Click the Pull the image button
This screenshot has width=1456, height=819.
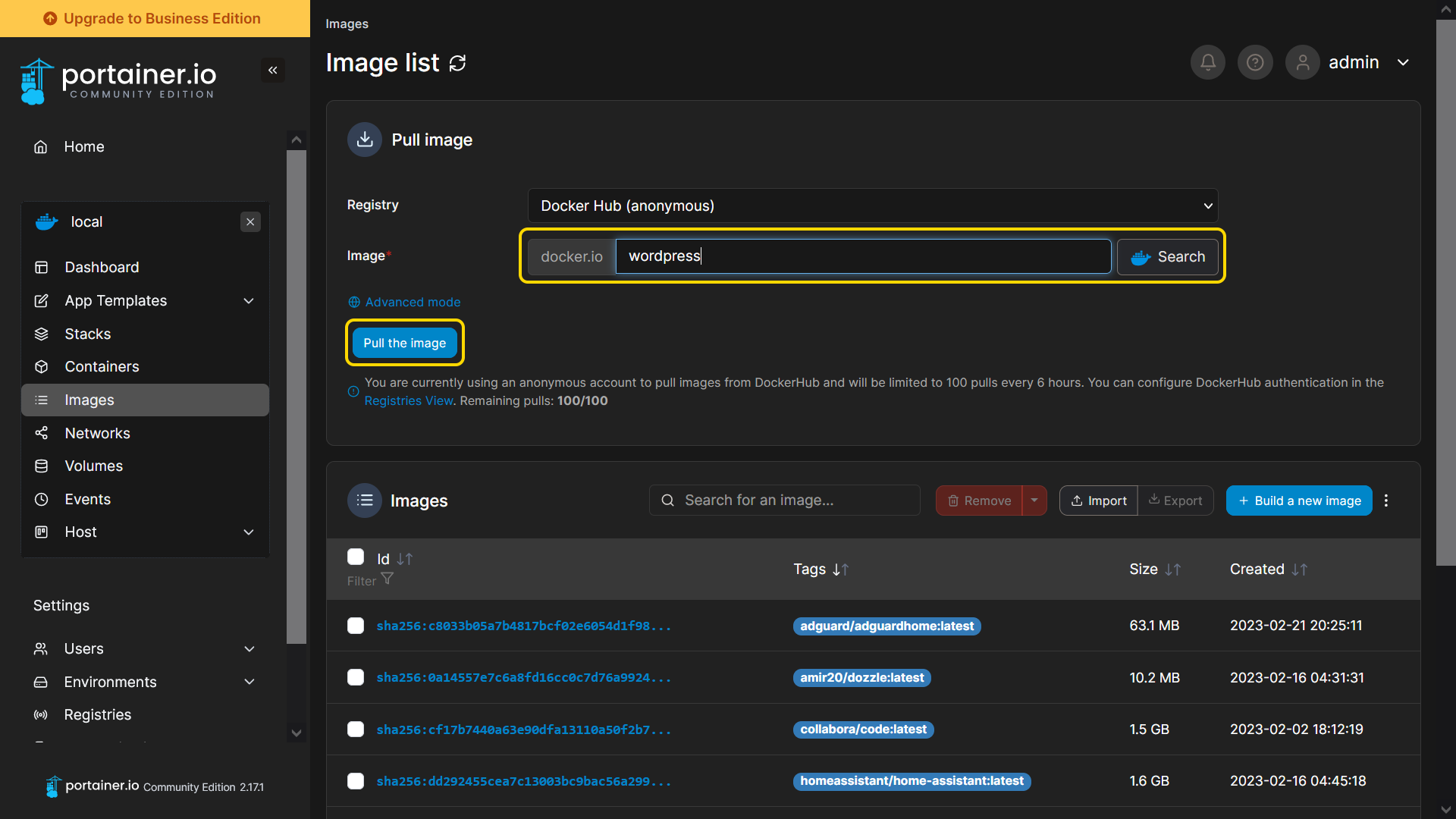click(x=405, y=343)
